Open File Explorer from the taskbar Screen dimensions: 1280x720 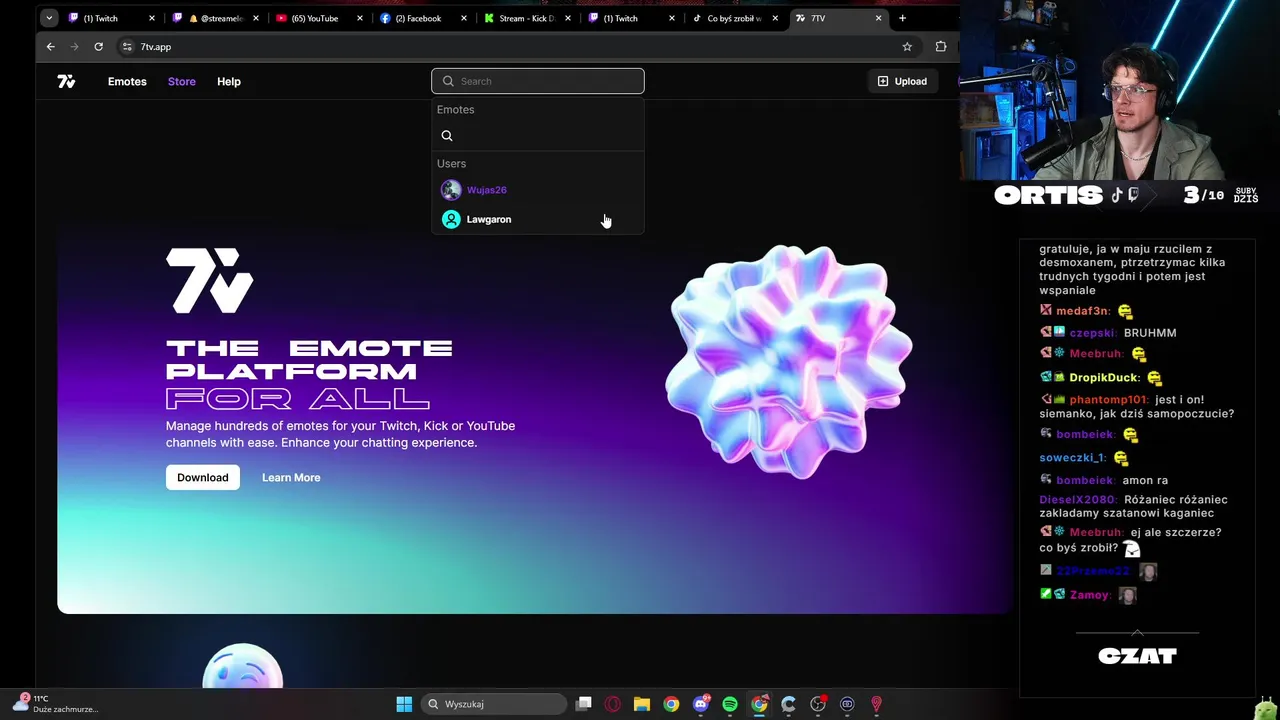[x=642, y=704]
